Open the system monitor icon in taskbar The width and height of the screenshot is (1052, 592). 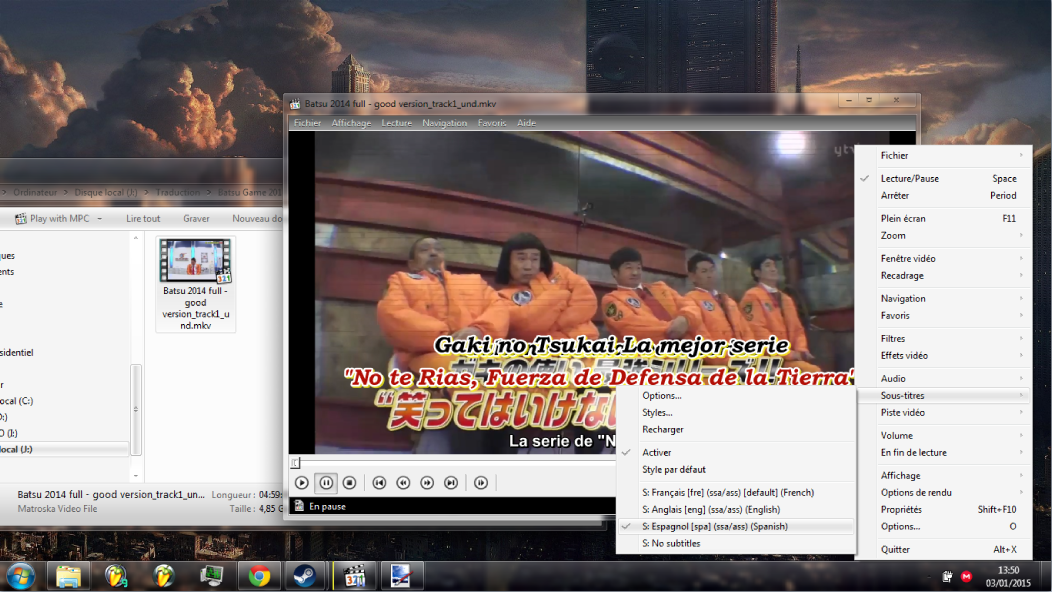[x=211, y=576]
